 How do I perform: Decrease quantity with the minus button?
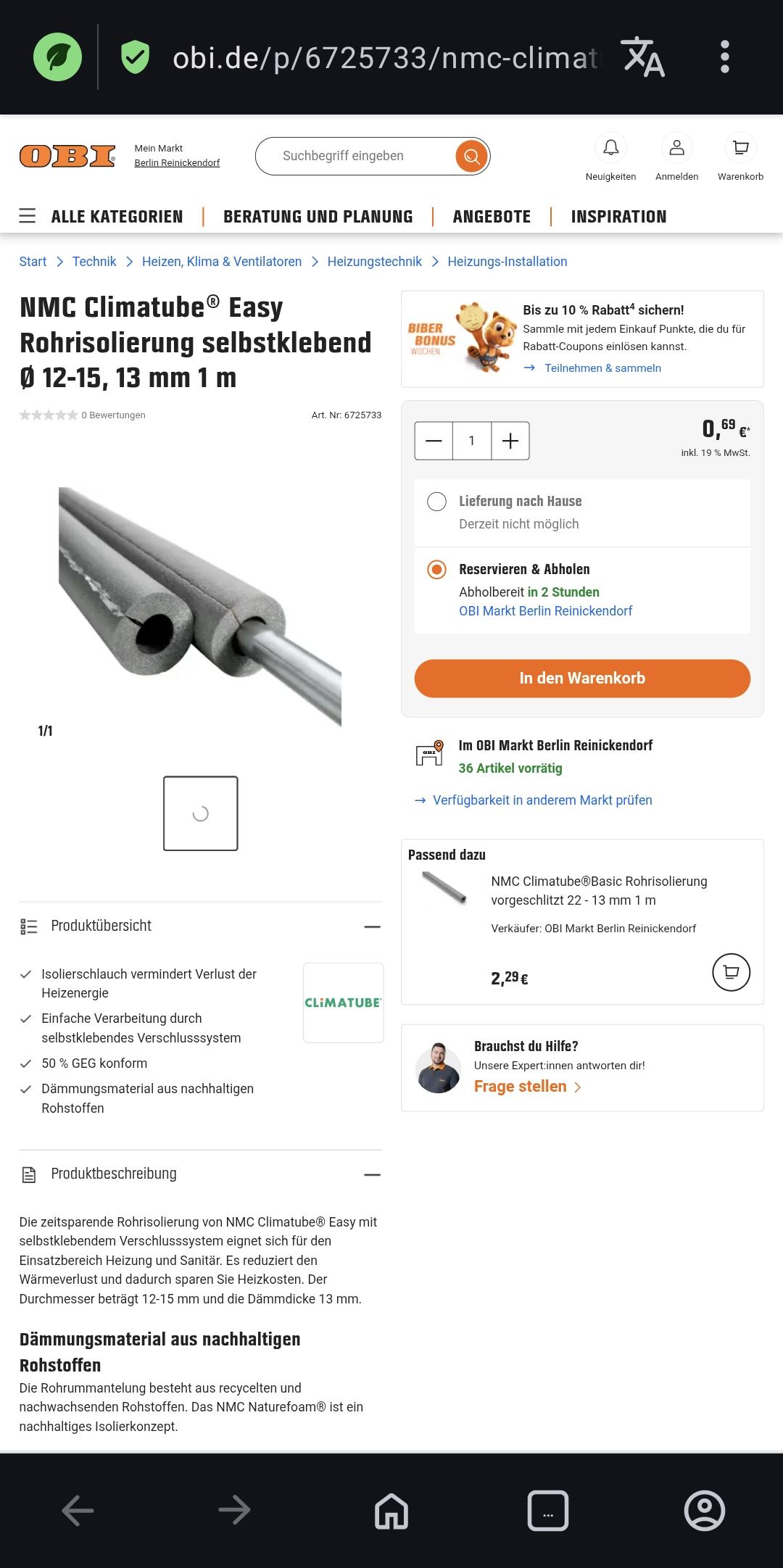click(x=434, y=441)
